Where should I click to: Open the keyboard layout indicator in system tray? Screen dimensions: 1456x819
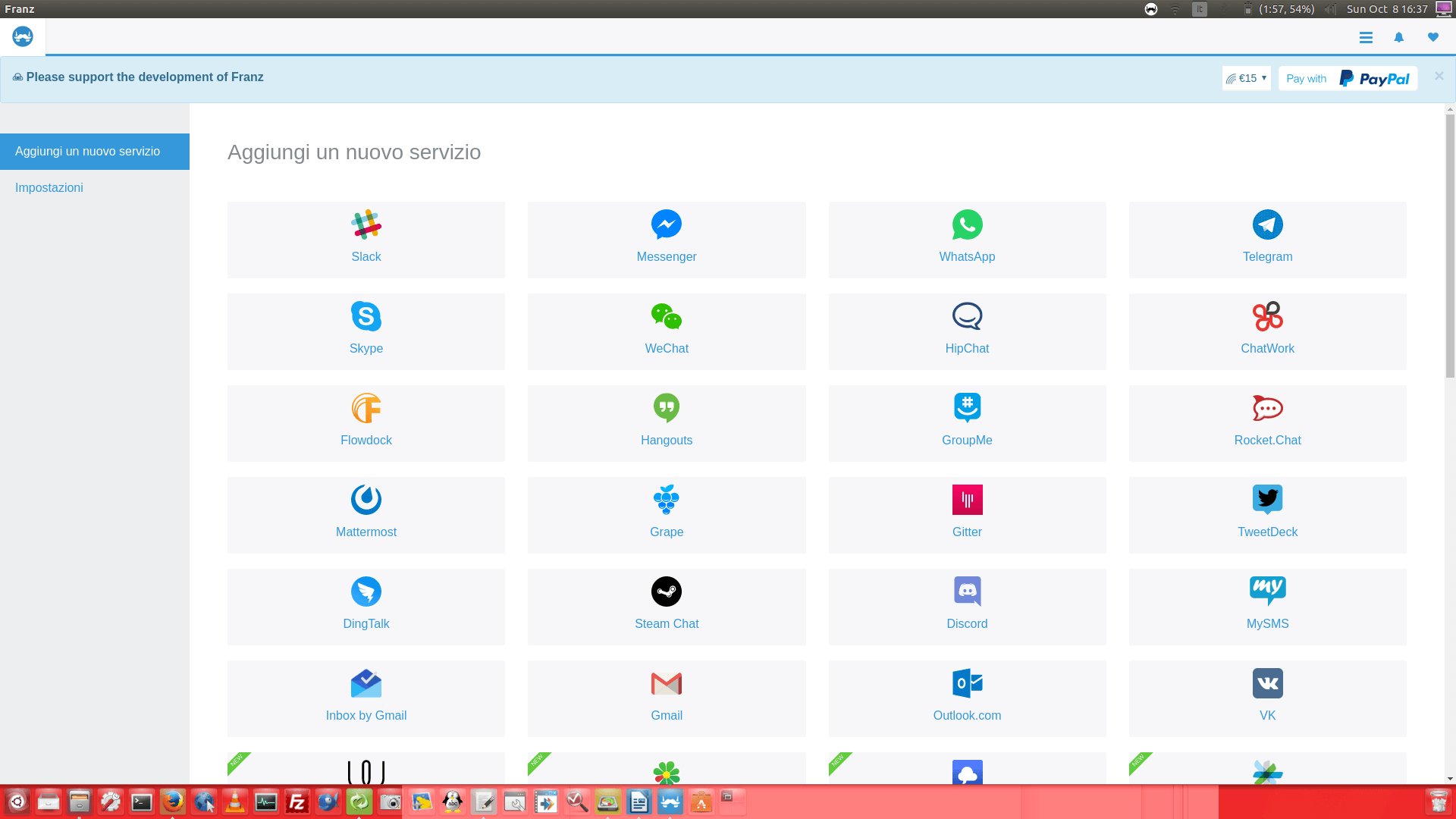pyautogui.click(x=1200, y=9)
